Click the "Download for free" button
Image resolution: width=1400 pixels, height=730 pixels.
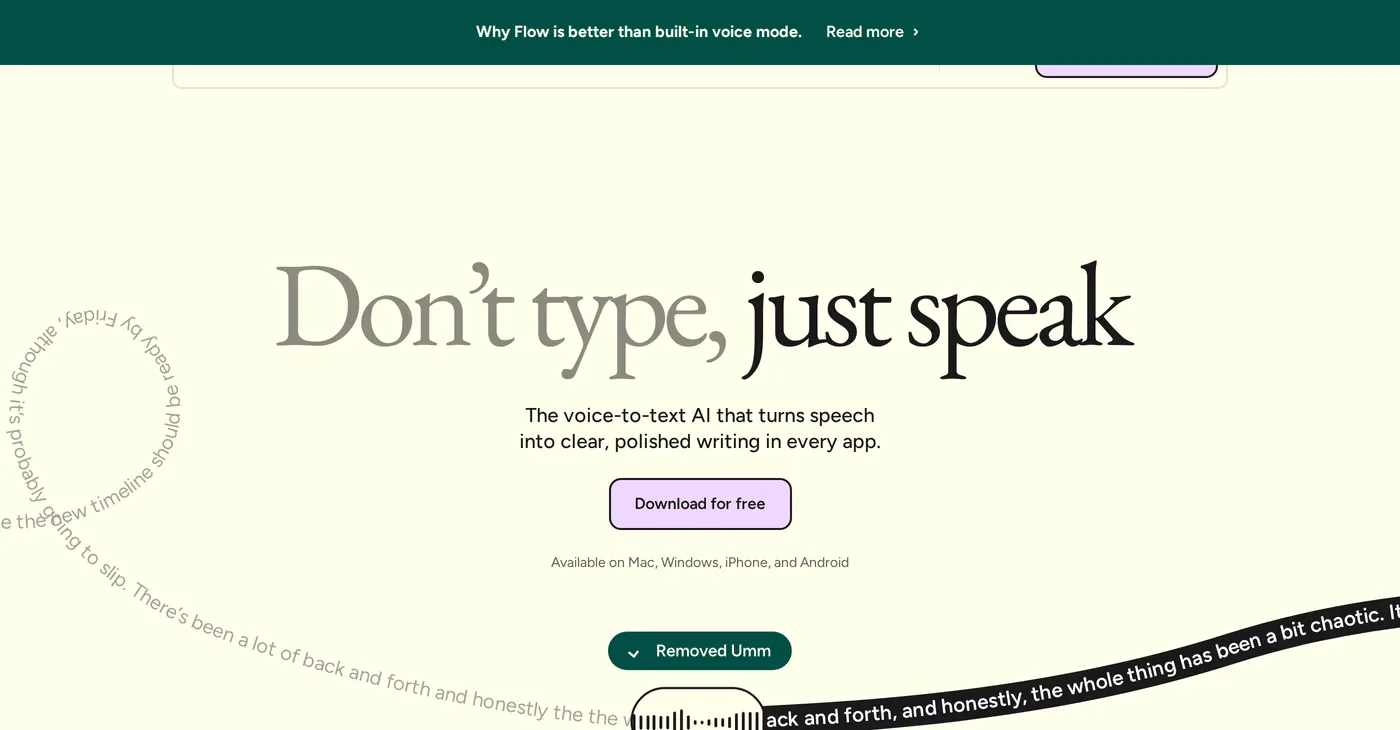tap(700, 504)
